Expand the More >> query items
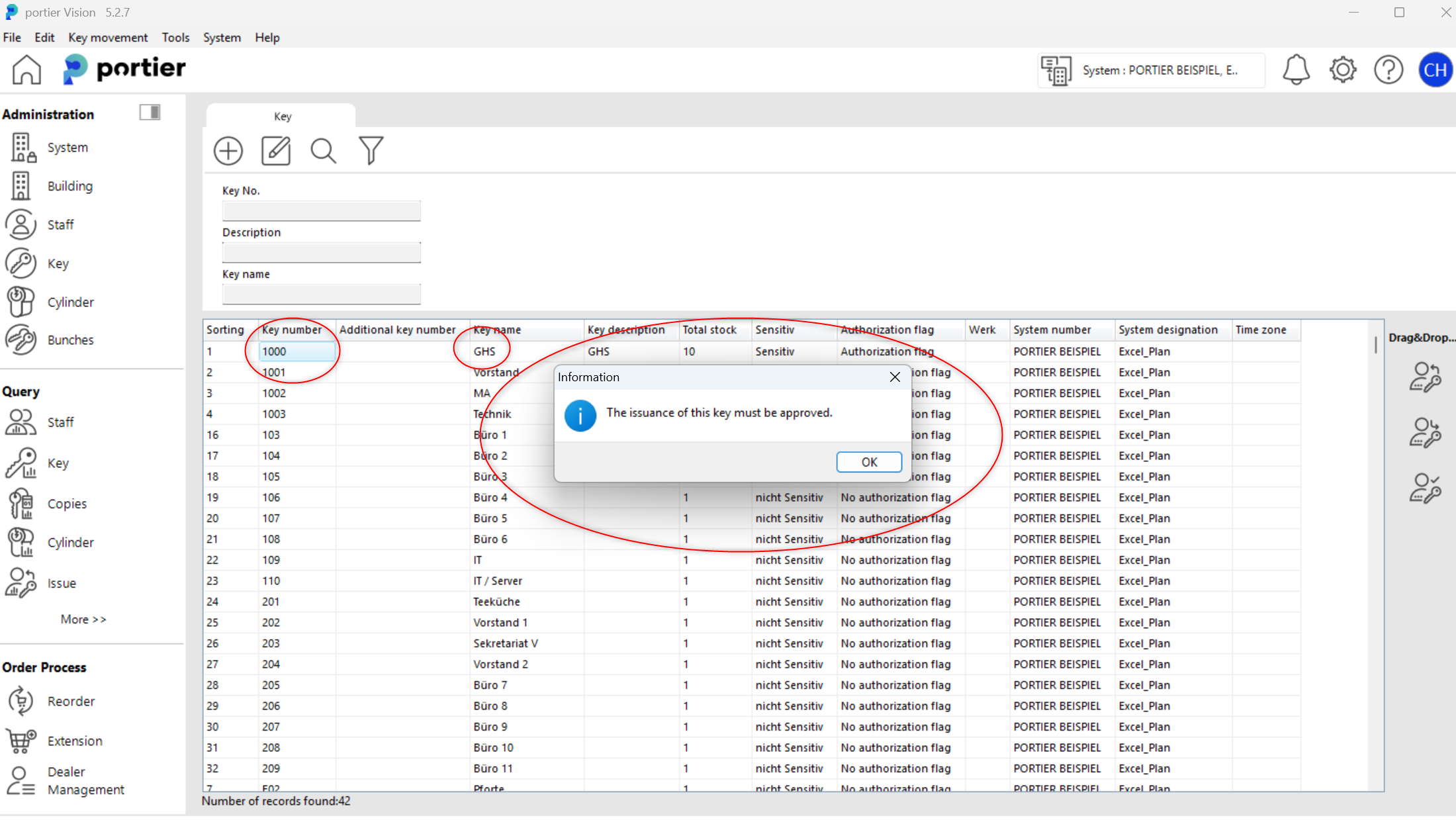Viewport: 1456px width, 824px height. coord(83,619)
